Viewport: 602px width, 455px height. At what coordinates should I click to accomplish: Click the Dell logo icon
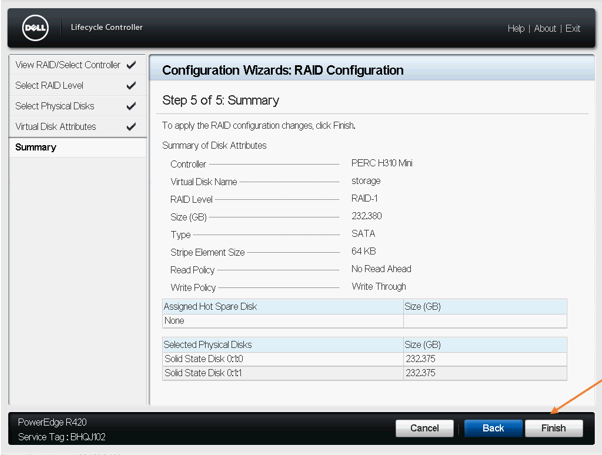pyautogui.click(x=35, y=28)
